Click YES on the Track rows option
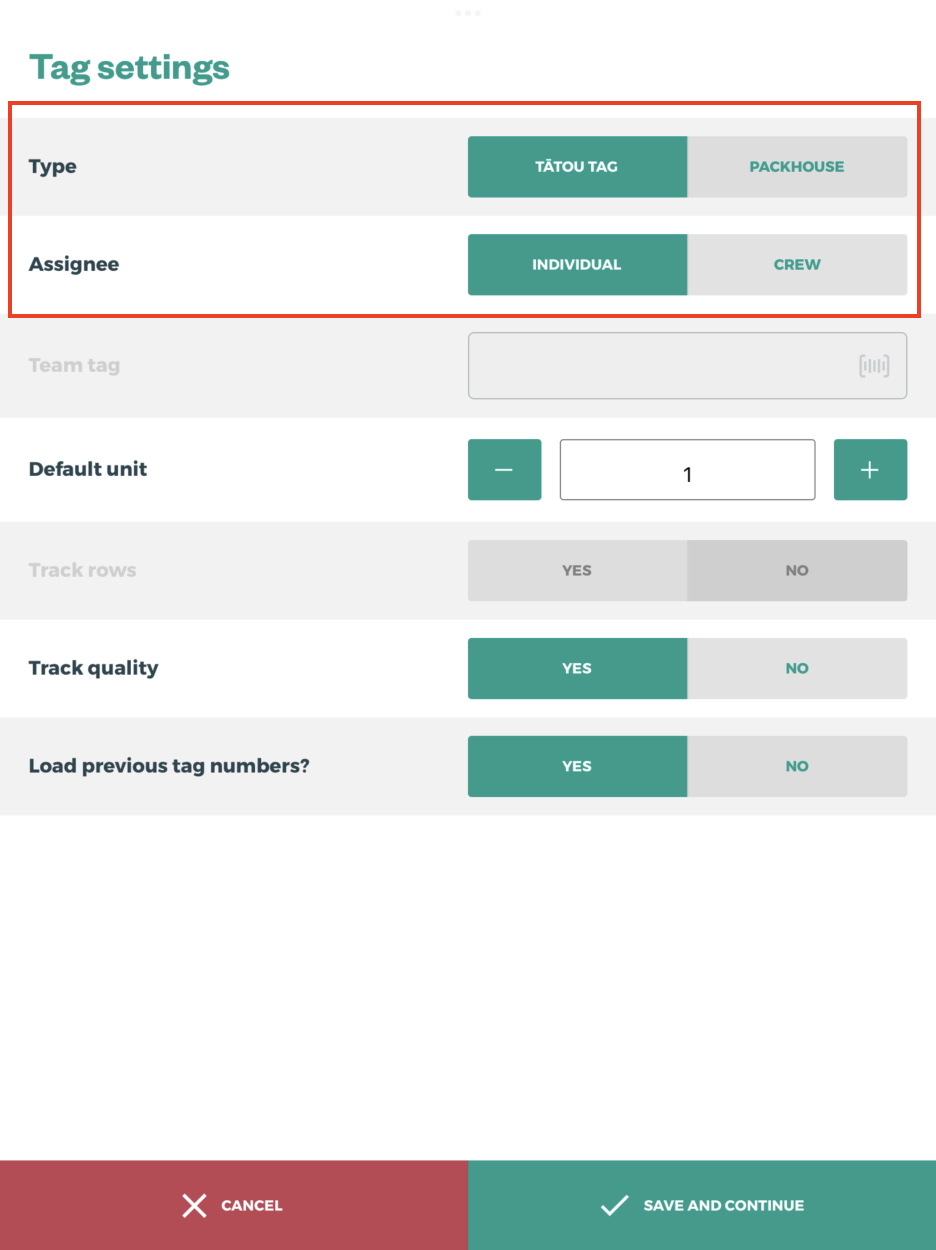 [x=577, y=570]
